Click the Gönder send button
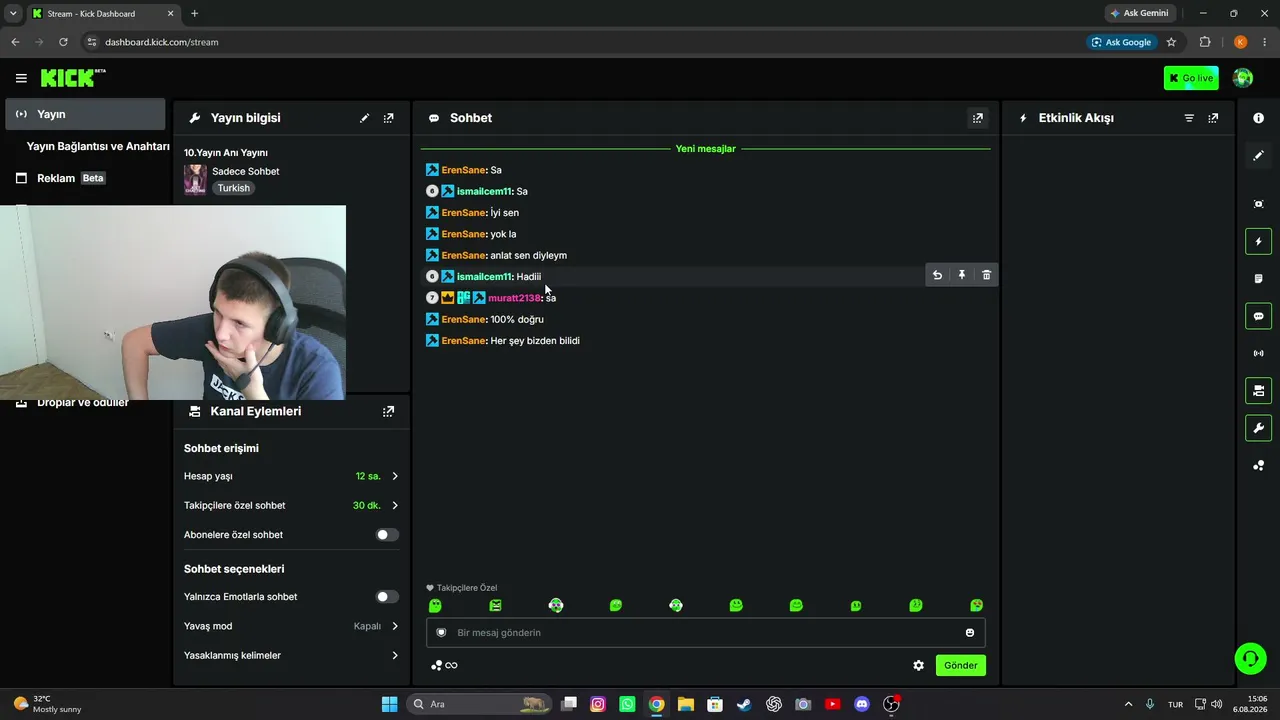 (961, 665)
